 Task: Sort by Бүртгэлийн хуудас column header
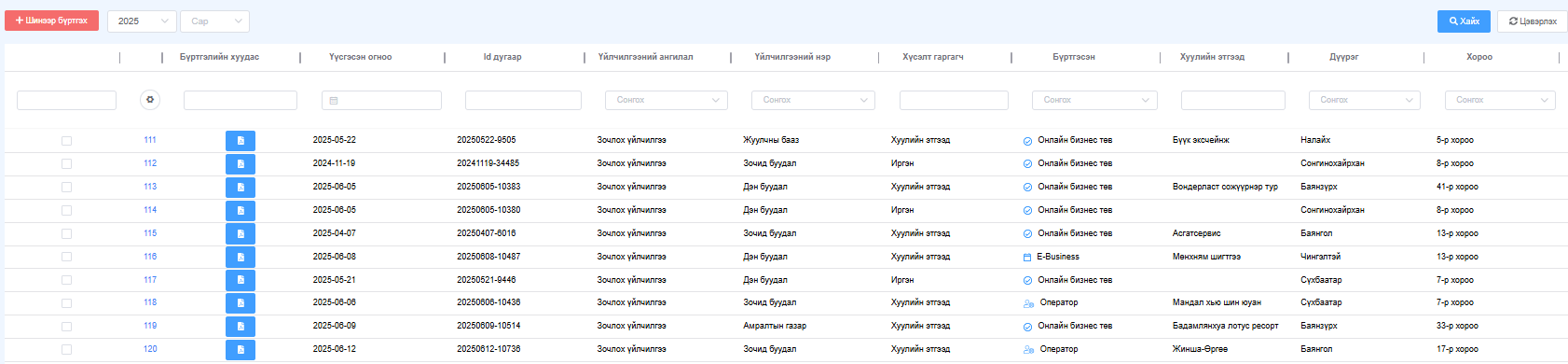[219, 57]
